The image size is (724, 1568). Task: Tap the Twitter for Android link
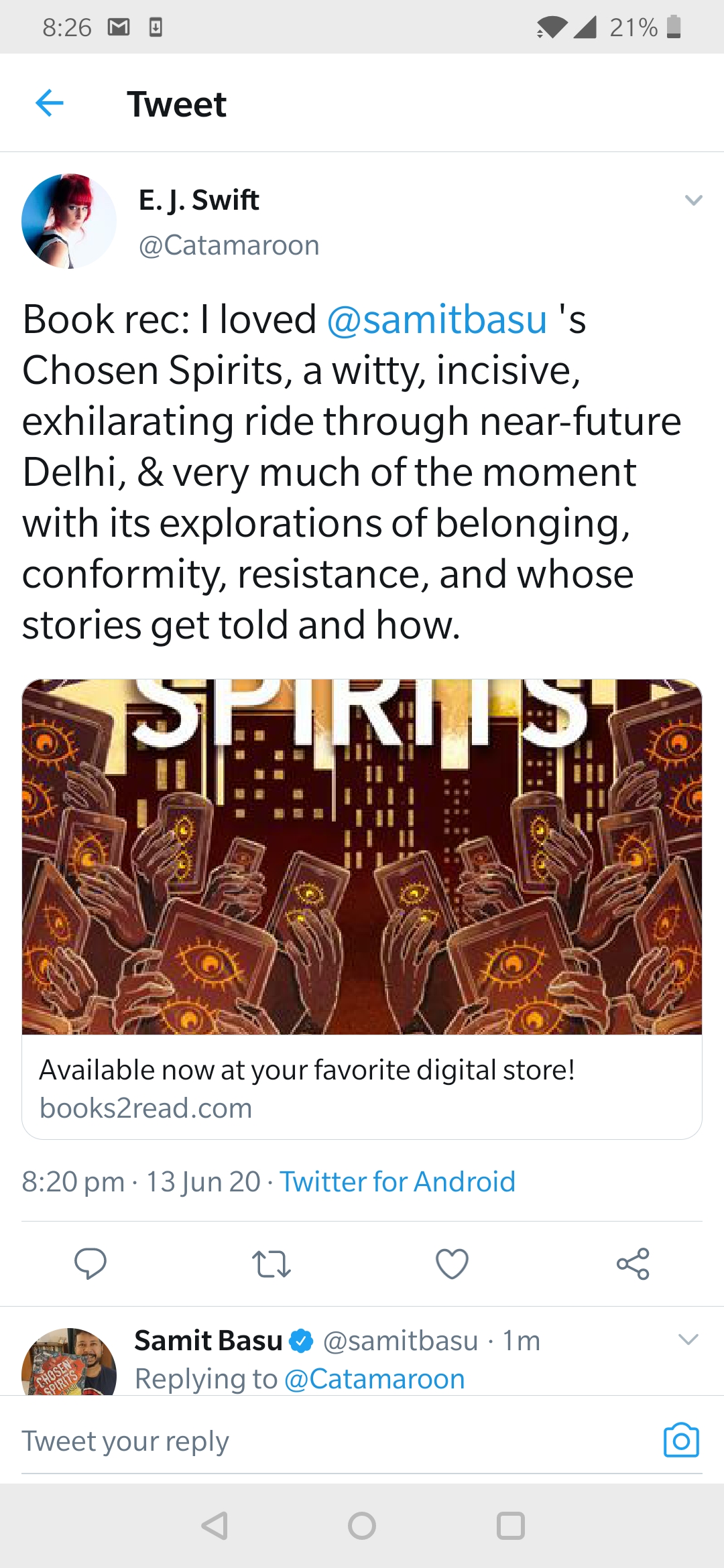[398, 1181]
